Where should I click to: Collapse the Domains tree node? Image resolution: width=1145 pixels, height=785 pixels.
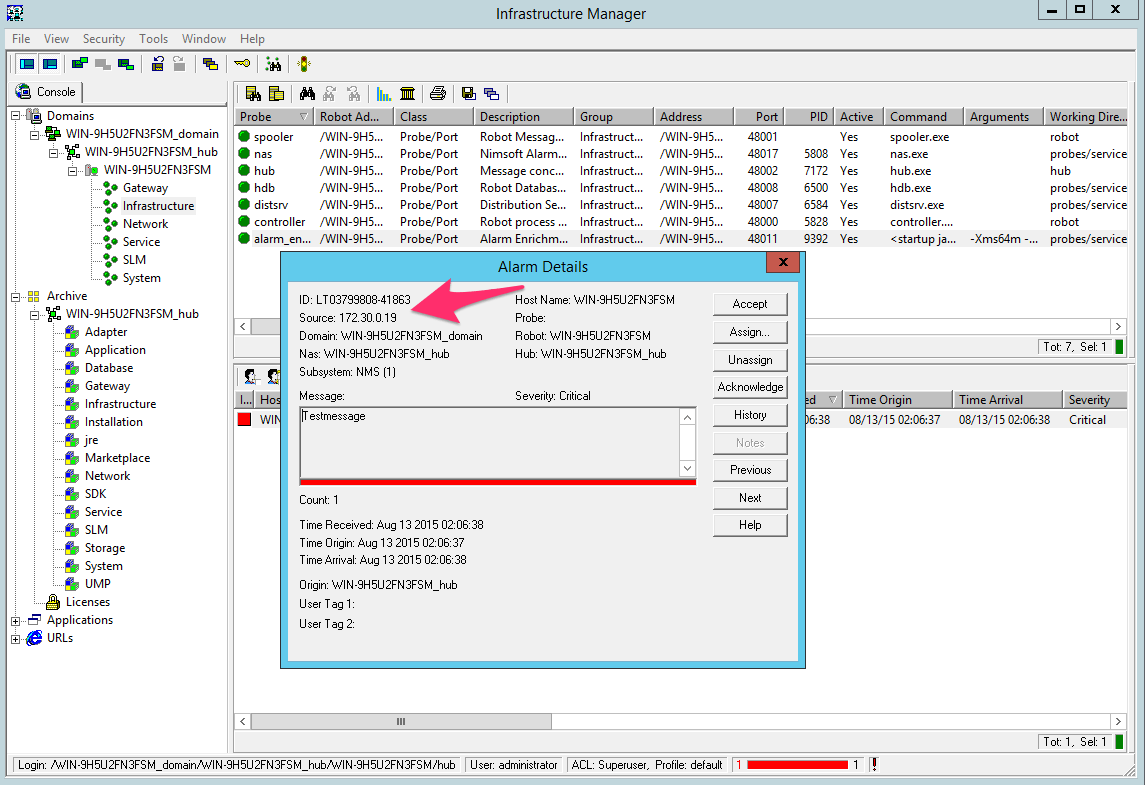(16, 116)
